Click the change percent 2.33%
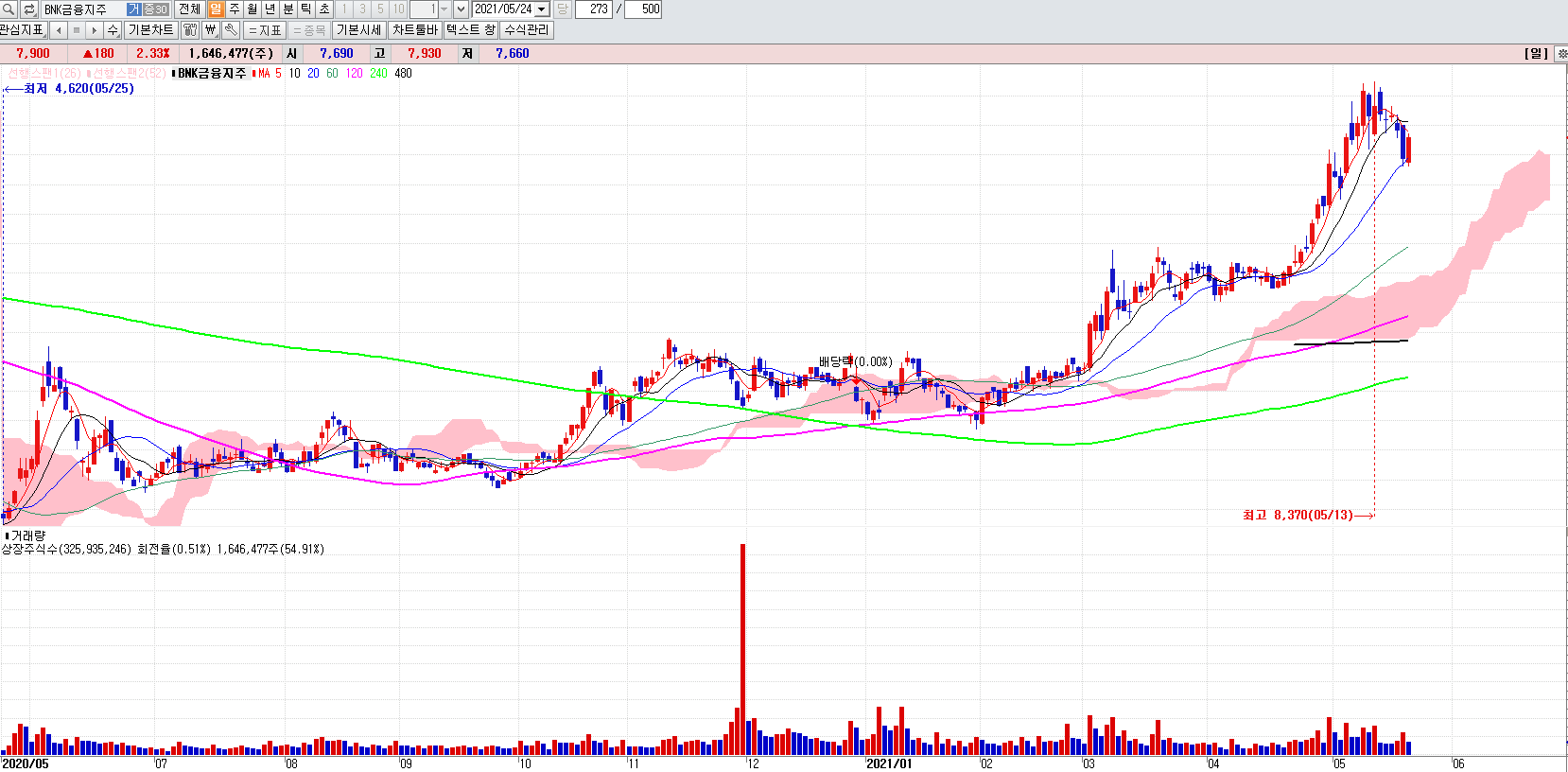This screenshot has width=1568, height=772. pos(153,54)
